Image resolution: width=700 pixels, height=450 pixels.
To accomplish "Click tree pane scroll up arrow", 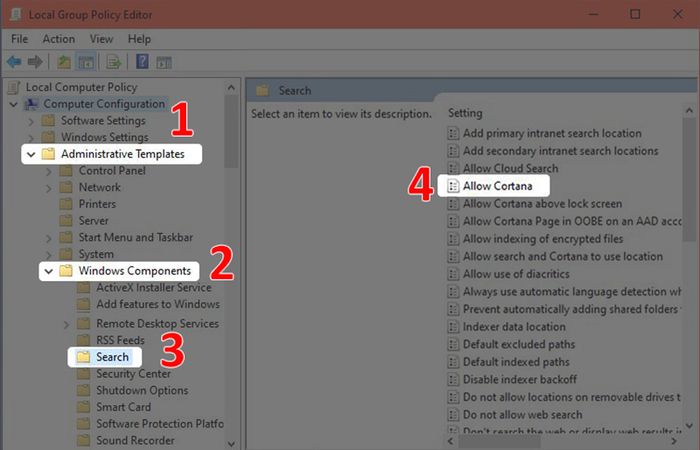I will tap(231, 88).
